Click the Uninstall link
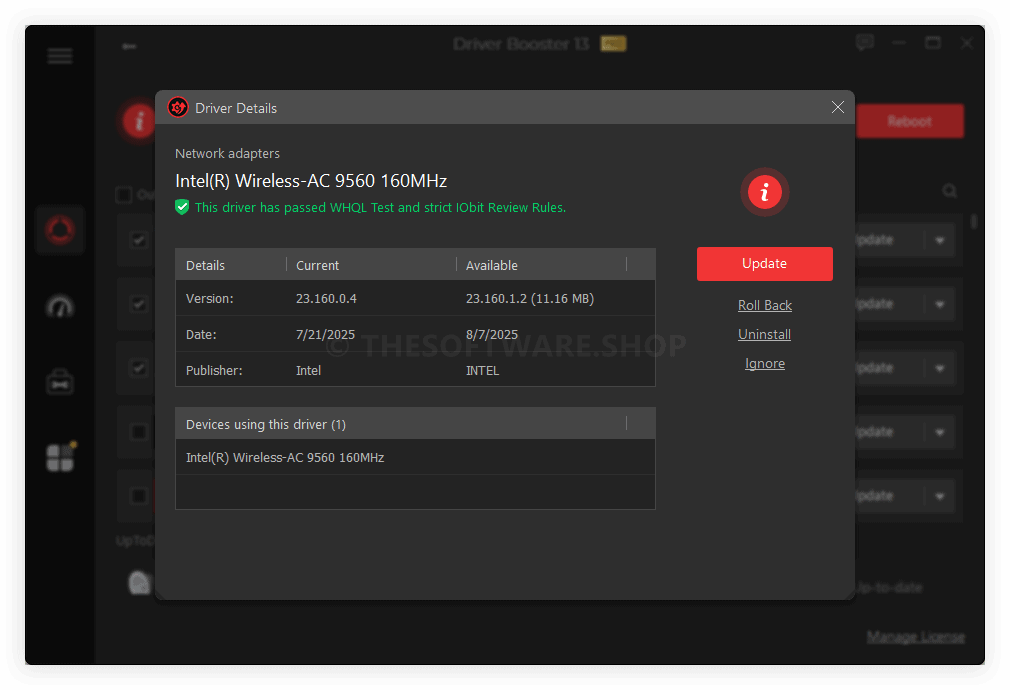1010x690 pixels. 765,335
